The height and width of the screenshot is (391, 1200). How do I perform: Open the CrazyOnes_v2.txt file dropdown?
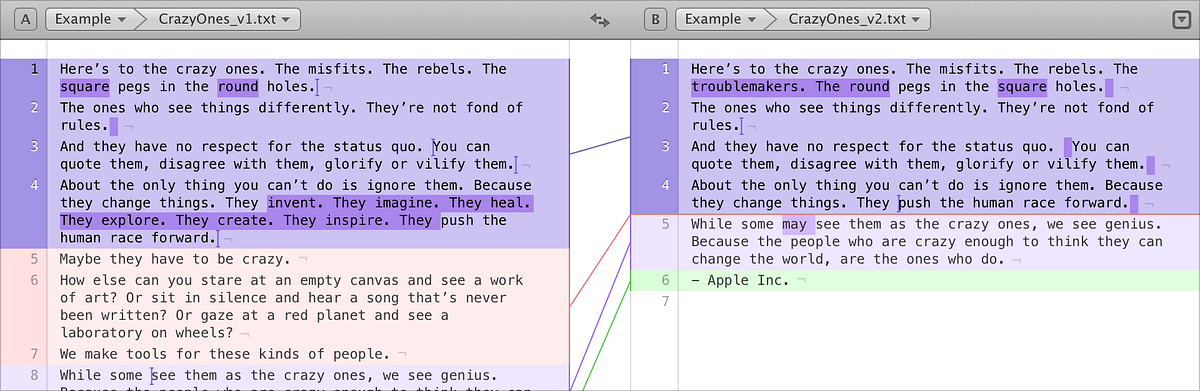click(x=851, y=19)
